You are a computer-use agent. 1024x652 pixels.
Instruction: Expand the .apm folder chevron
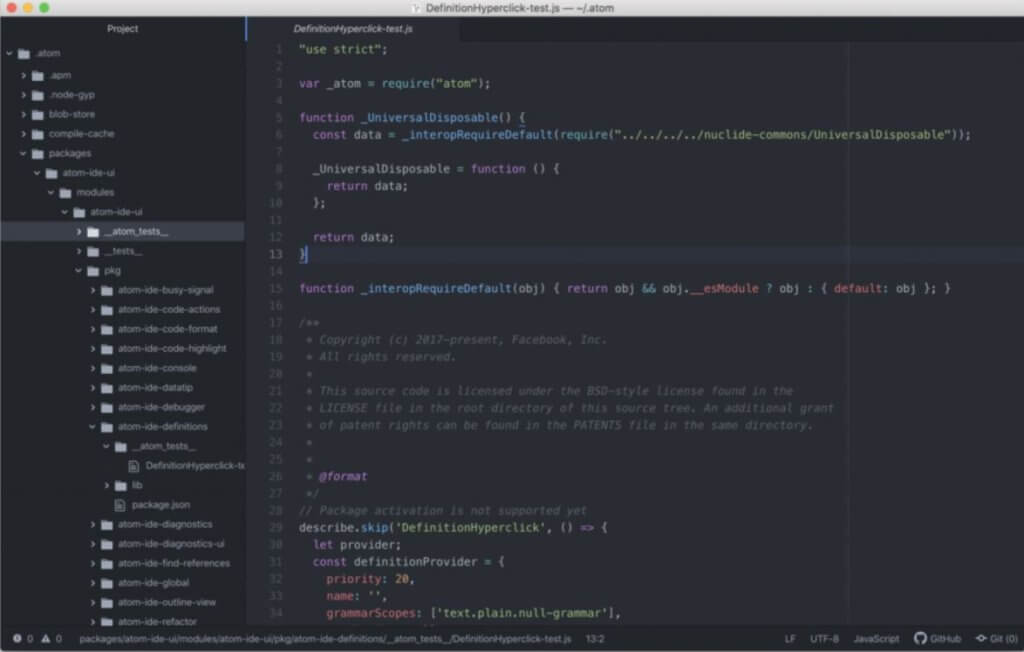[x=24, y=76]
